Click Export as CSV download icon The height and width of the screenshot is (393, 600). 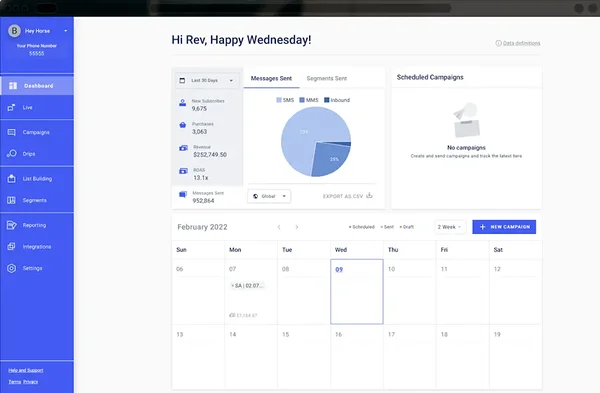[369, 196]
